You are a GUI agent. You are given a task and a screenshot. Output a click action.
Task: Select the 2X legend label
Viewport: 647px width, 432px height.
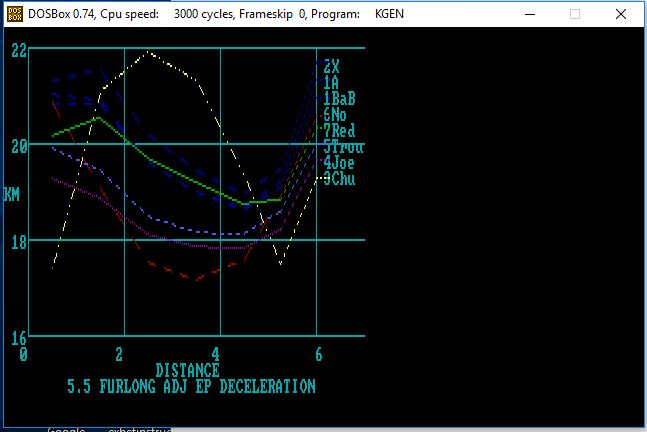(x=331, y=66)
